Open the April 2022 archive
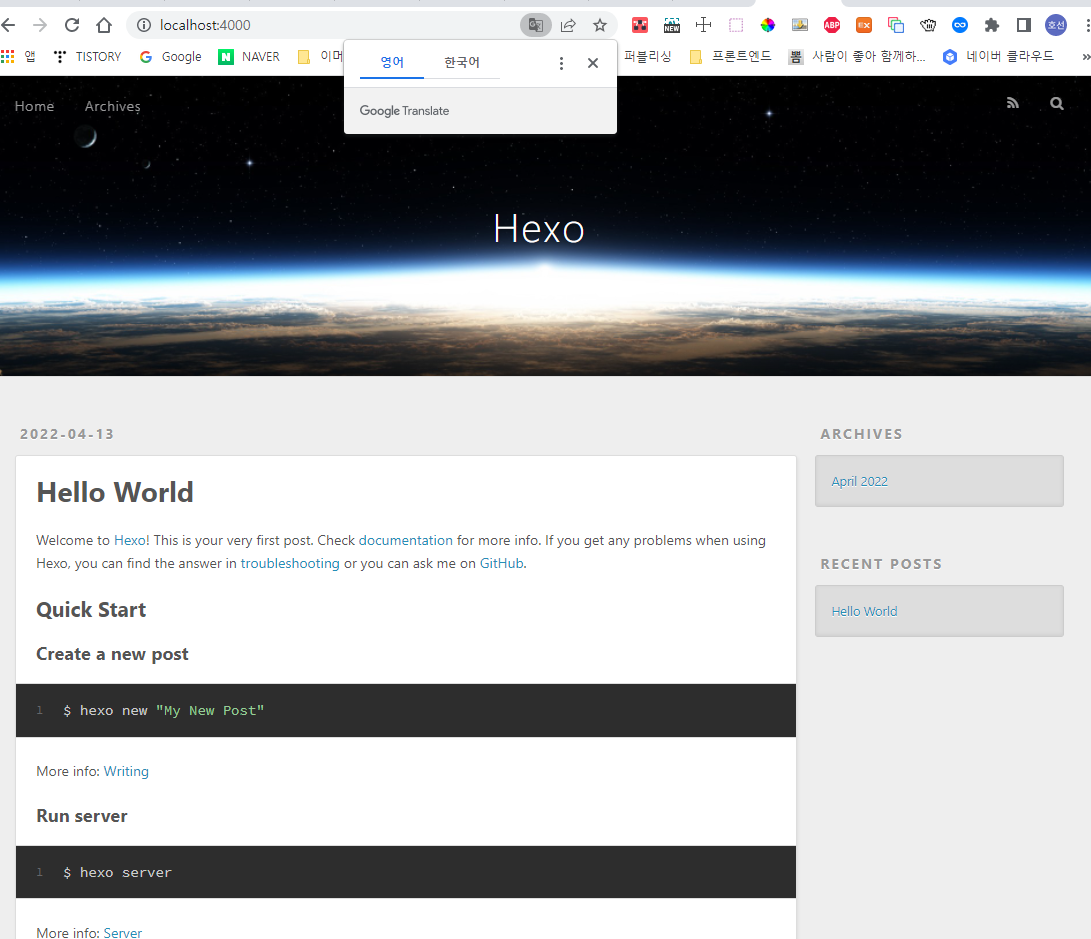The height and width of the screenshot is (939, 1091). (859, 481)
